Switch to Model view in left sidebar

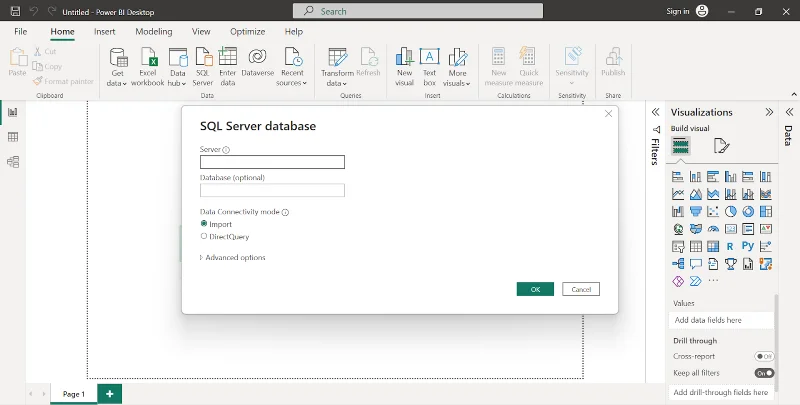click(13, 162)
